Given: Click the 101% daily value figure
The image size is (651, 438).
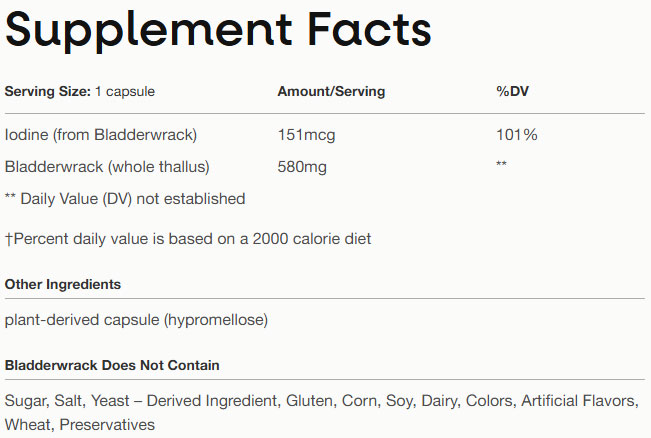Looking at the screenshot, I should tap(516, 134).
